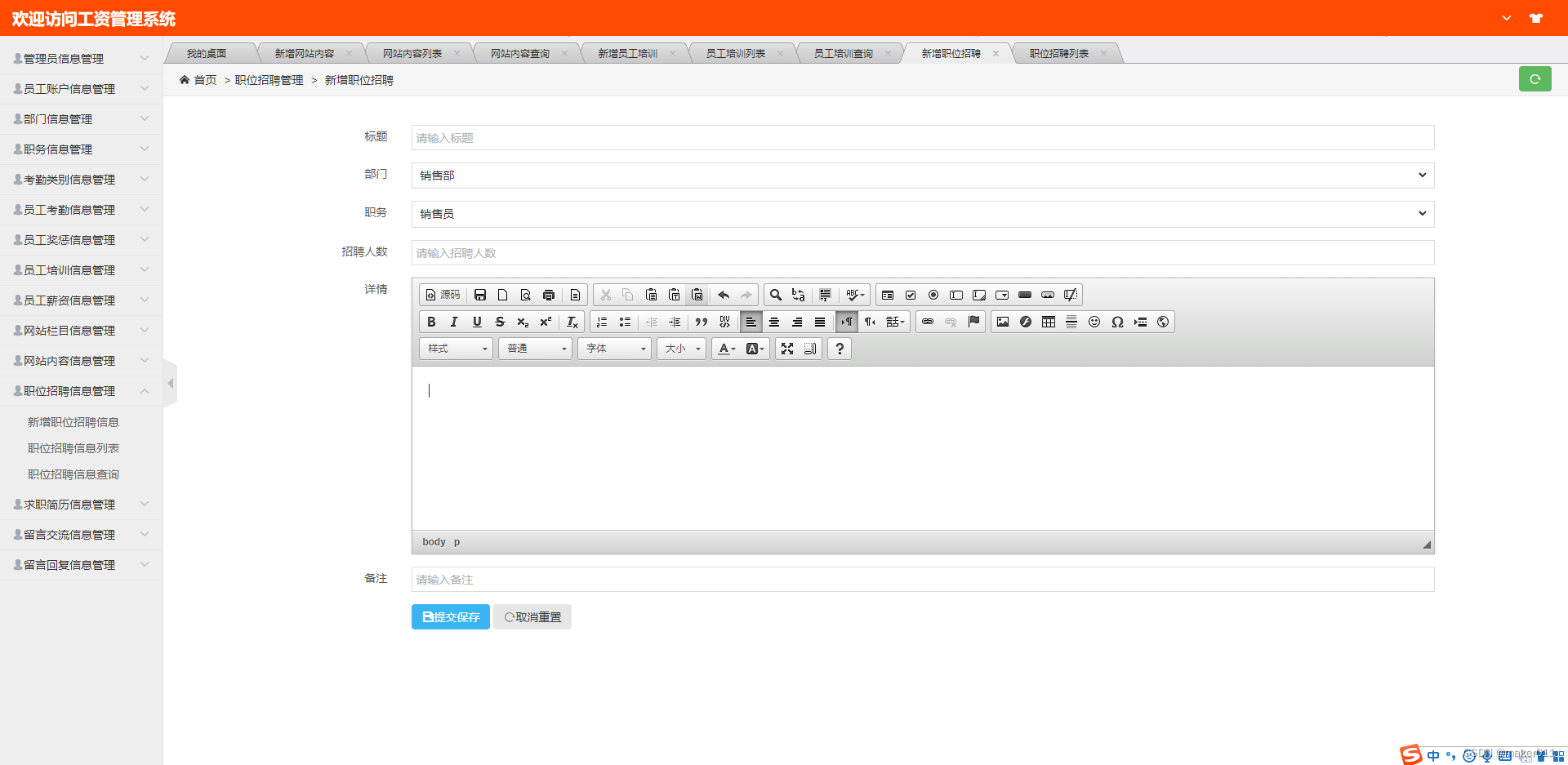Switch to the 我的桌面 tab
The height and width of the screenshot is (765, 1568).
[x=207, y=53]
